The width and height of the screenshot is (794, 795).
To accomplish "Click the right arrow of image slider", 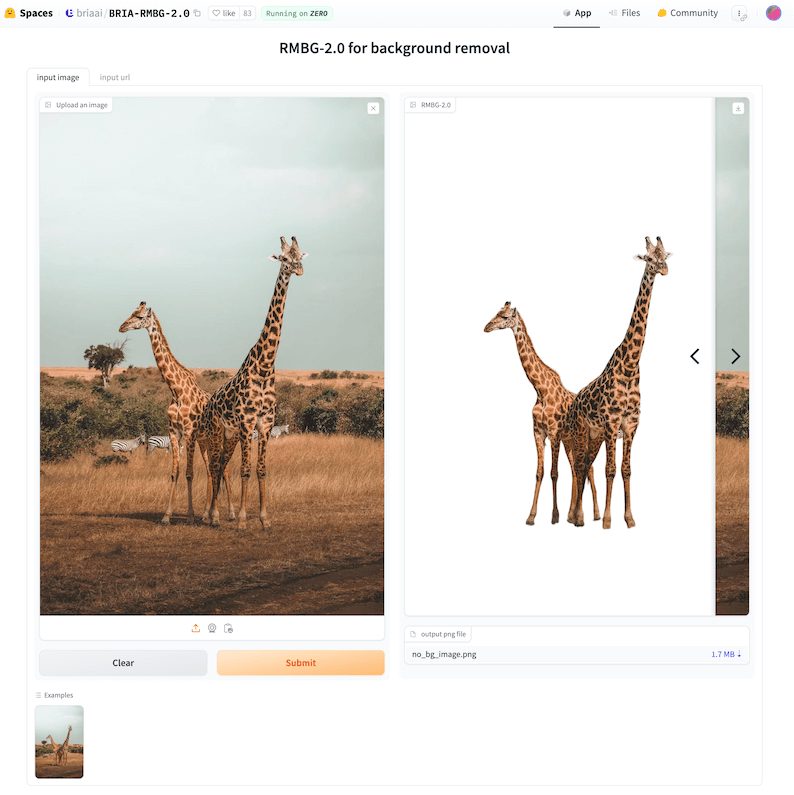I will click(x=736, y=356).
